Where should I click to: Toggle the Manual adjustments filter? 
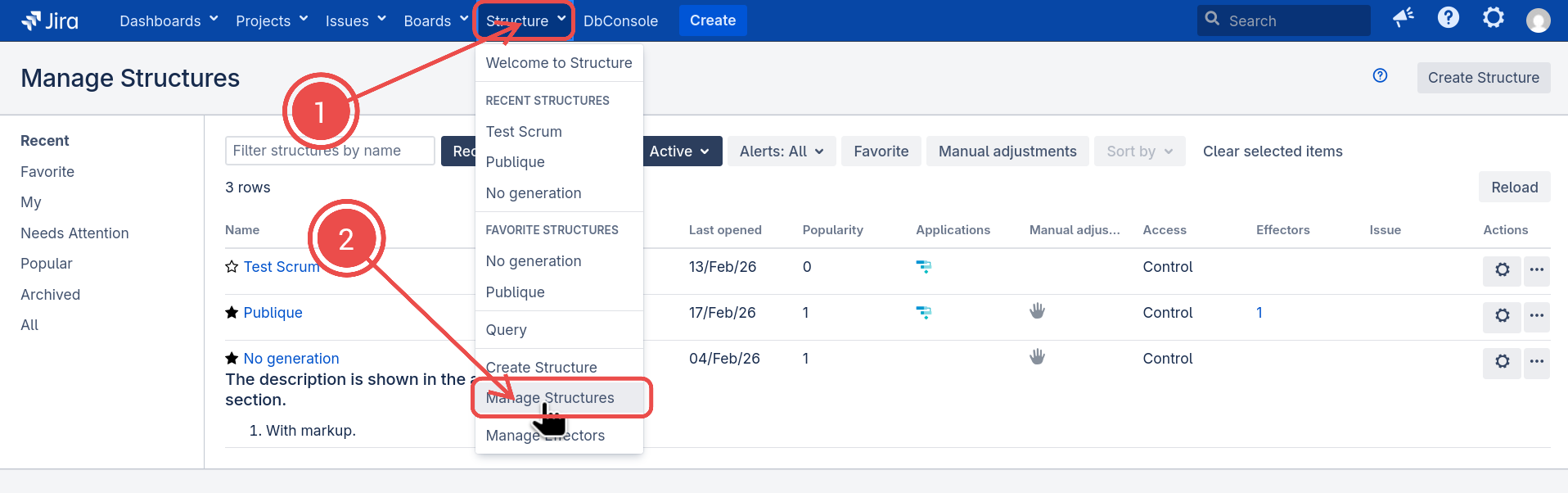[1007, 152]
